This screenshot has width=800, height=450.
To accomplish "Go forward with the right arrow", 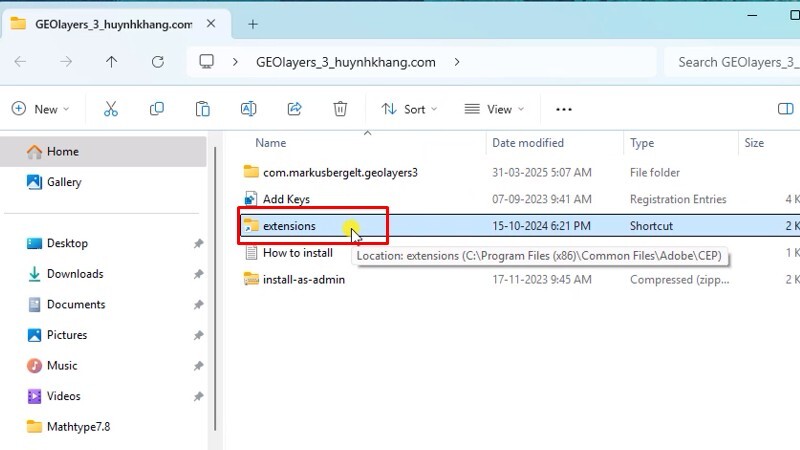I will coord(66,62).
